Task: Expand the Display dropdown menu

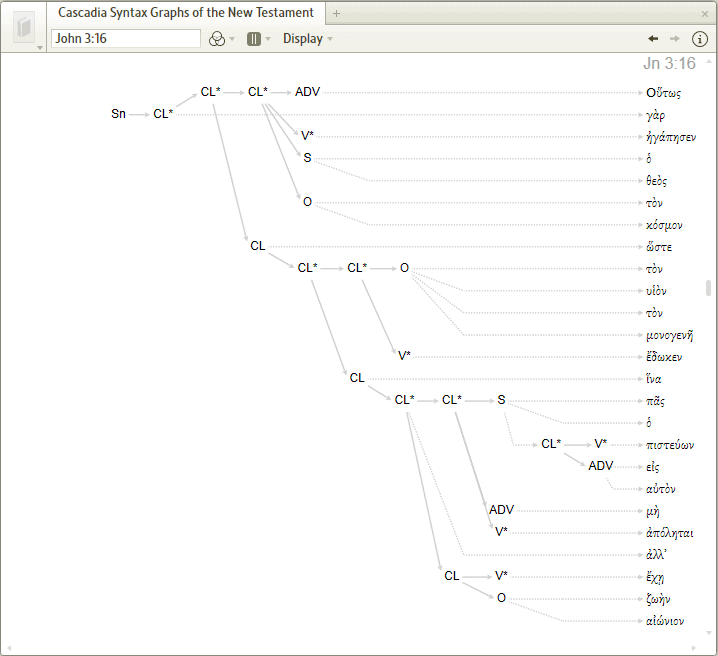Action: pos(307,39)
